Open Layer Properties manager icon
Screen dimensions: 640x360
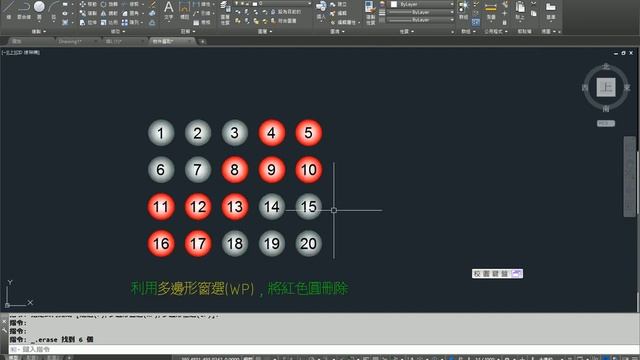[x=225, y=12]
